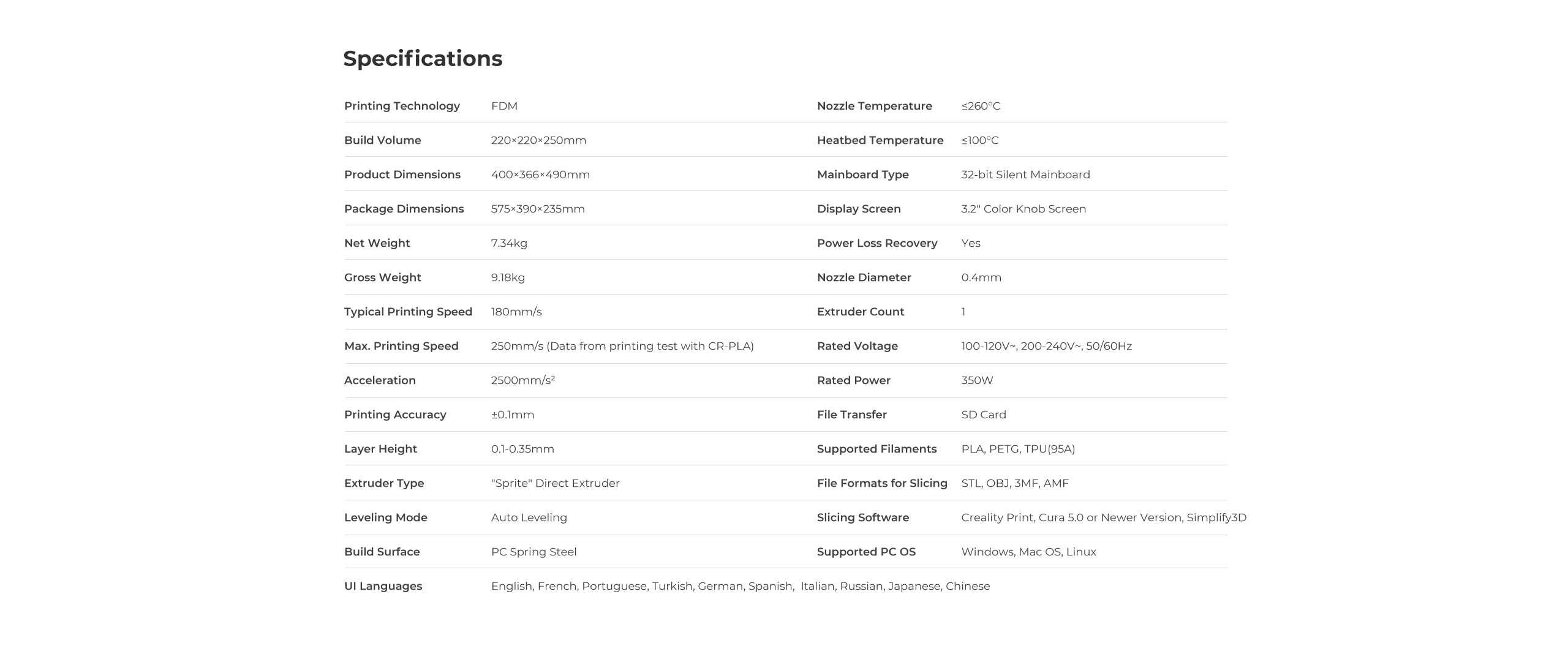The image size is (1568, 662).
Task: Select the Supported Filaments value PLA, PETG, TPU(95A)
Action: point(1018,449)
